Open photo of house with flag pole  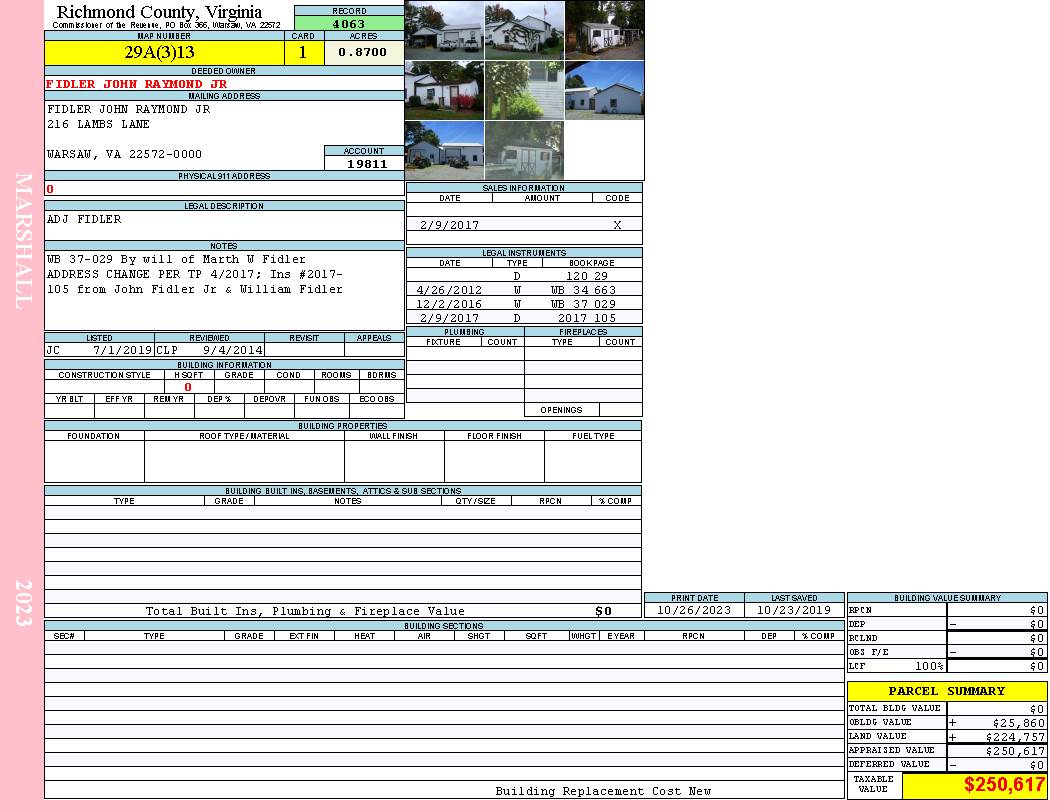click(524, 30)
